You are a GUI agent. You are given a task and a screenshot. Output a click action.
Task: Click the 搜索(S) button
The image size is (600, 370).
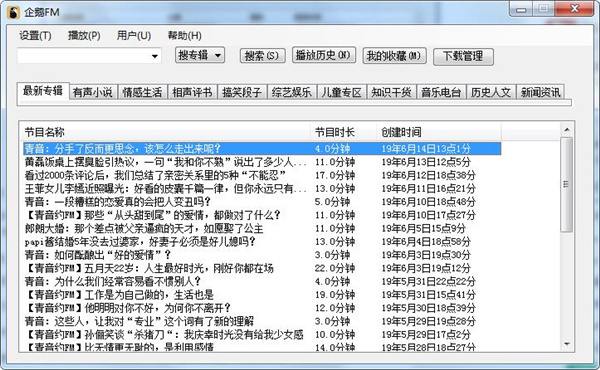pos(262,56)
